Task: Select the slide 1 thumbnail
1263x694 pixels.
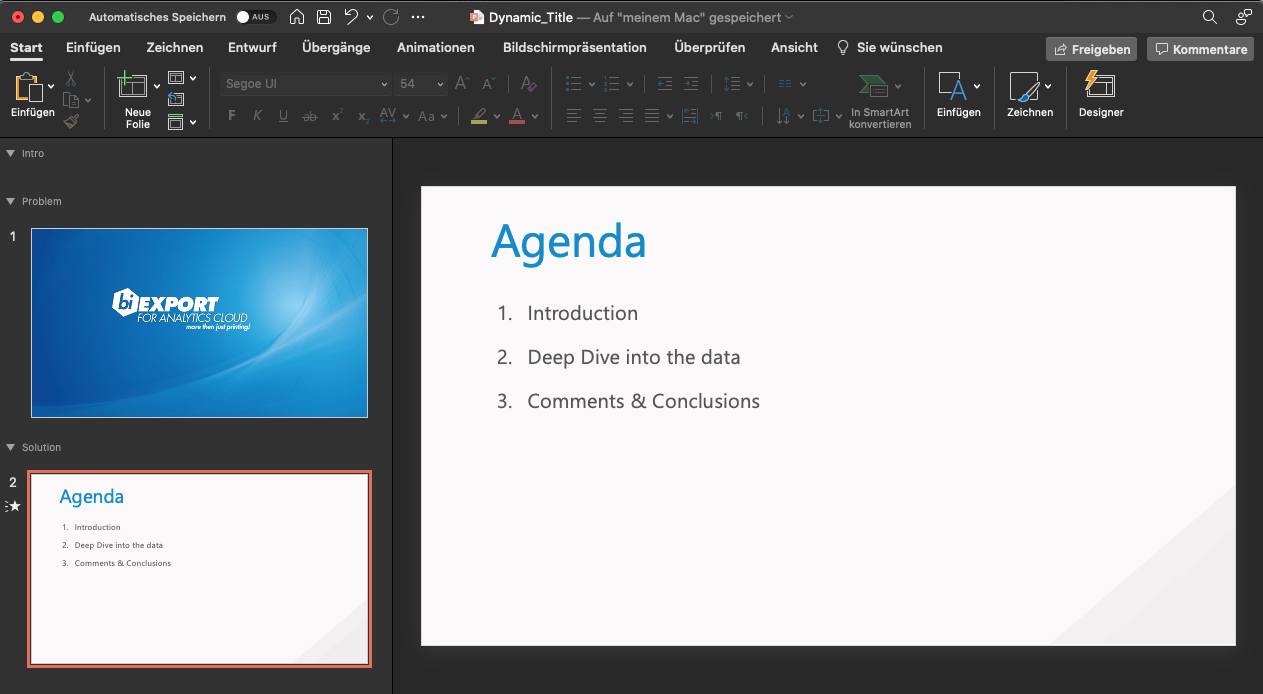Action: tap(199, 322)
